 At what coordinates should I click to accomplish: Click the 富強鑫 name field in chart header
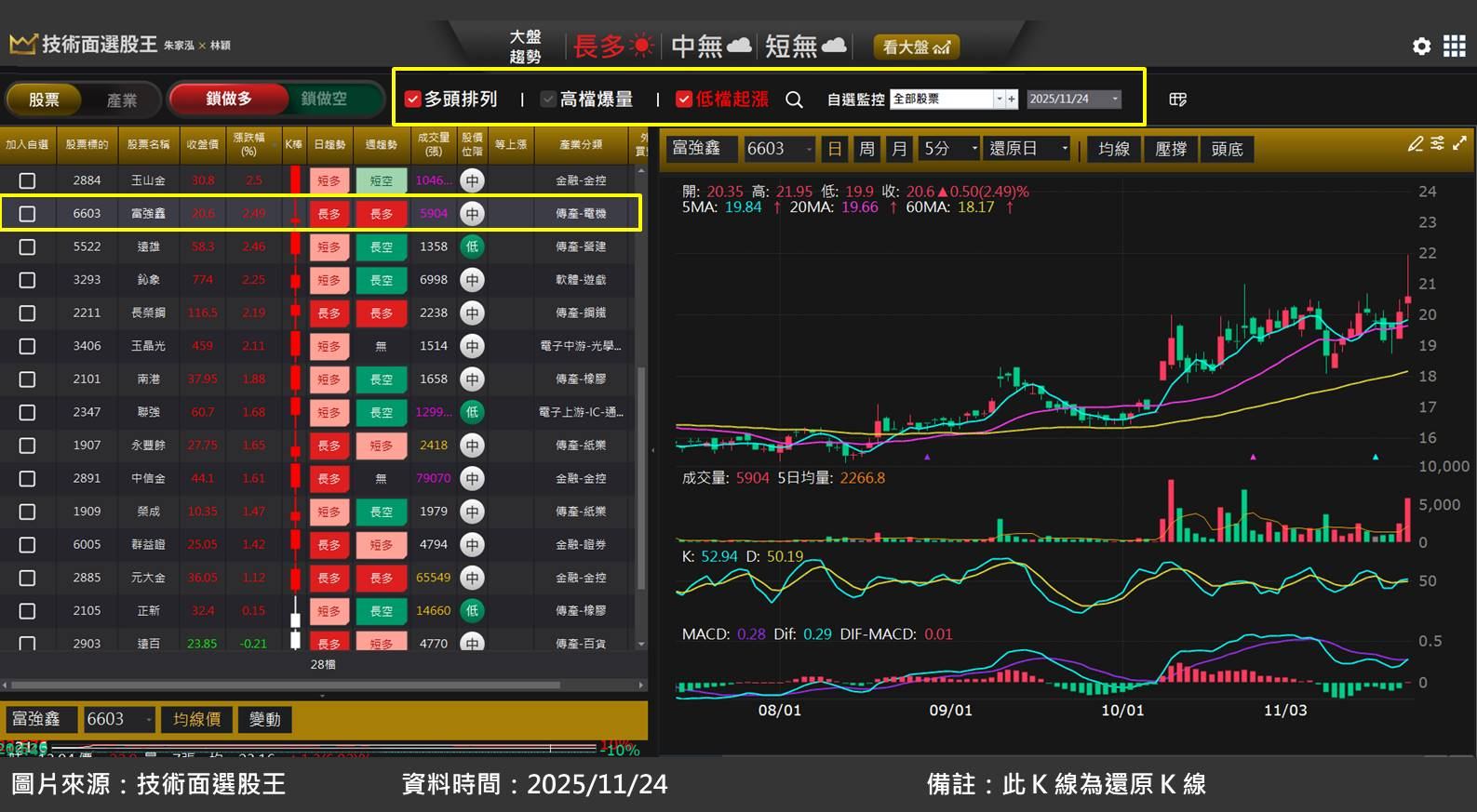click(x=703, y=149)
